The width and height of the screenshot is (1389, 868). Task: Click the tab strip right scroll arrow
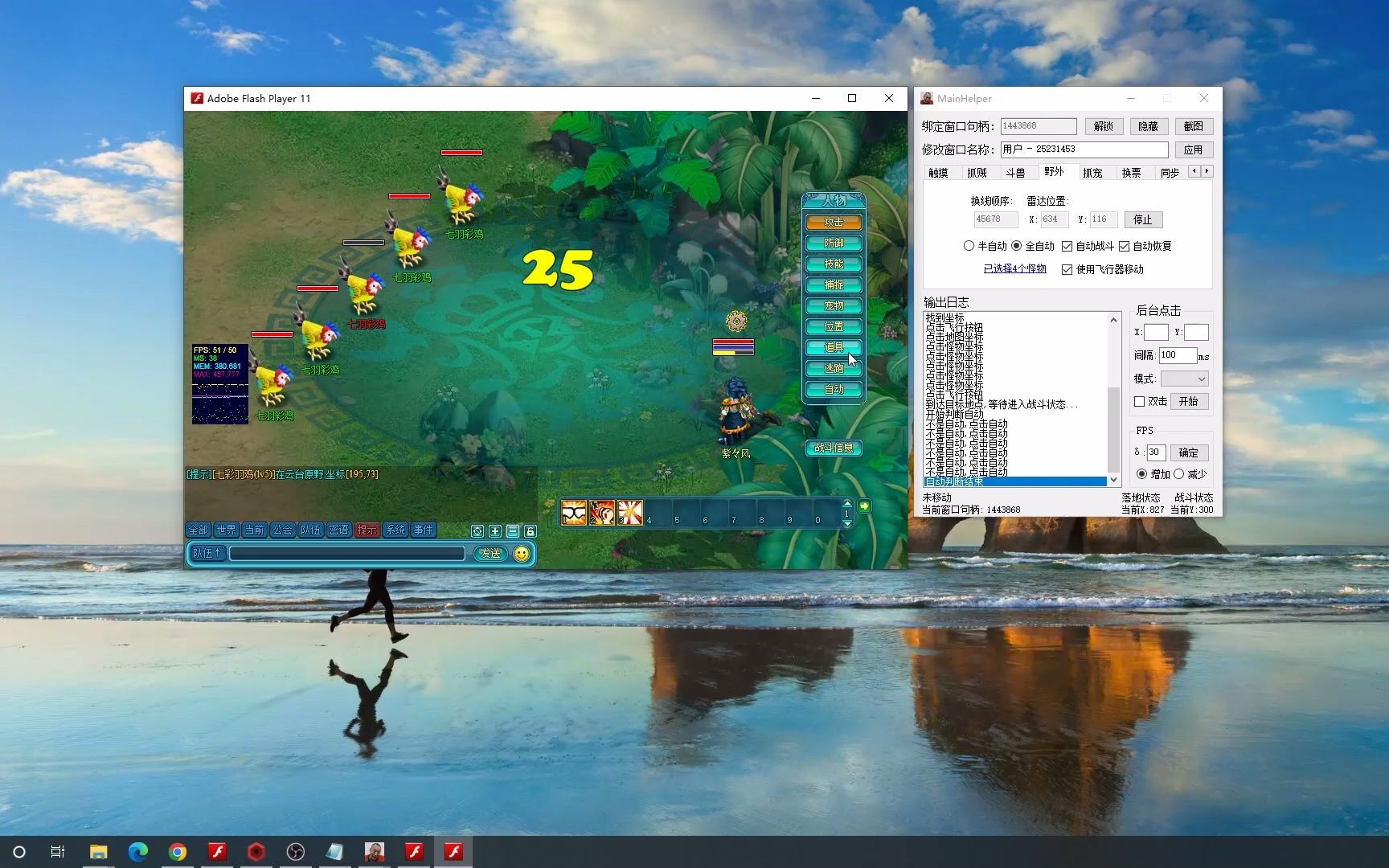click(x=1207, y=171)
